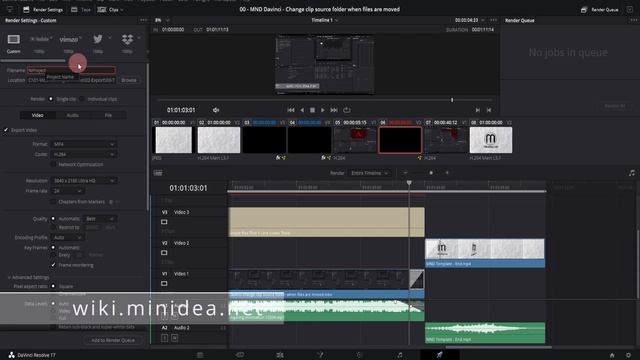640x360 pixels.
Task: Click the Mark Out button in viewer
Action: [x=489, y=110]
